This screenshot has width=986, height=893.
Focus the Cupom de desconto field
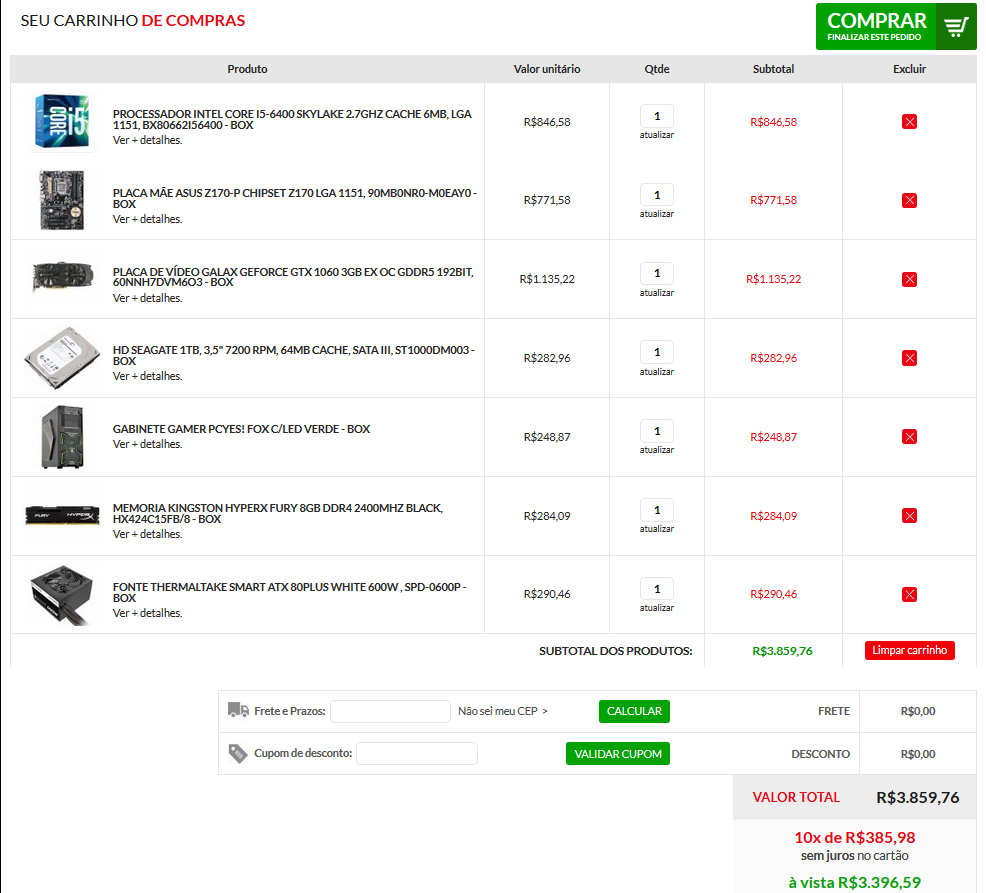click(x=417, y=753)
